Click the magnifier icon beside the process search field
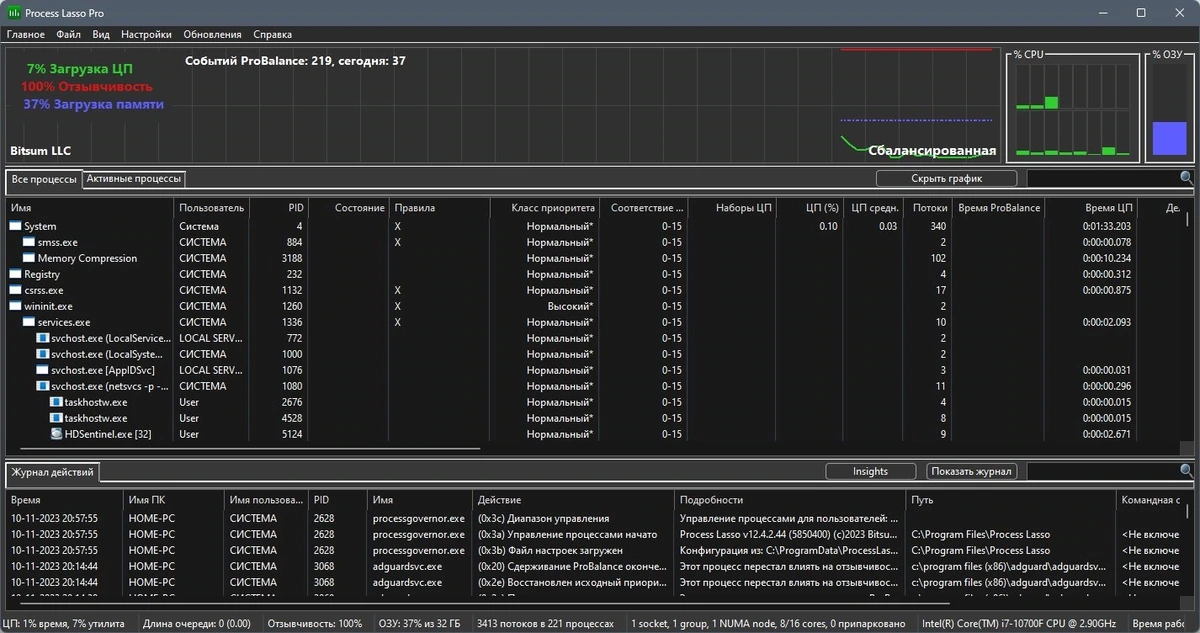 1186,178
